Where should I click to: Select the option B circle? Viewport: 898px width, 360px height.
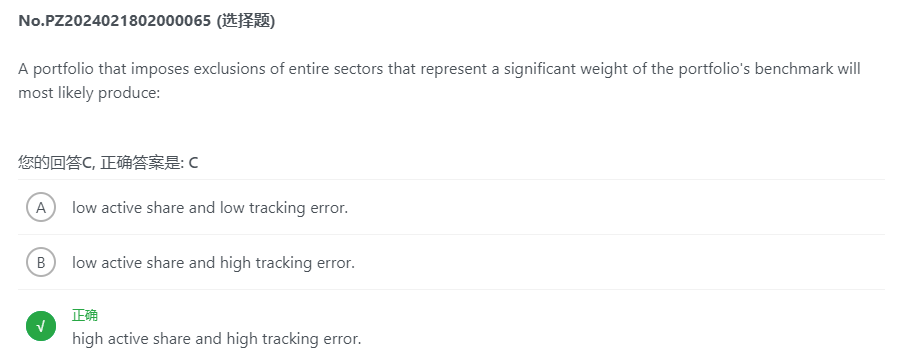[x=41, y=262]
